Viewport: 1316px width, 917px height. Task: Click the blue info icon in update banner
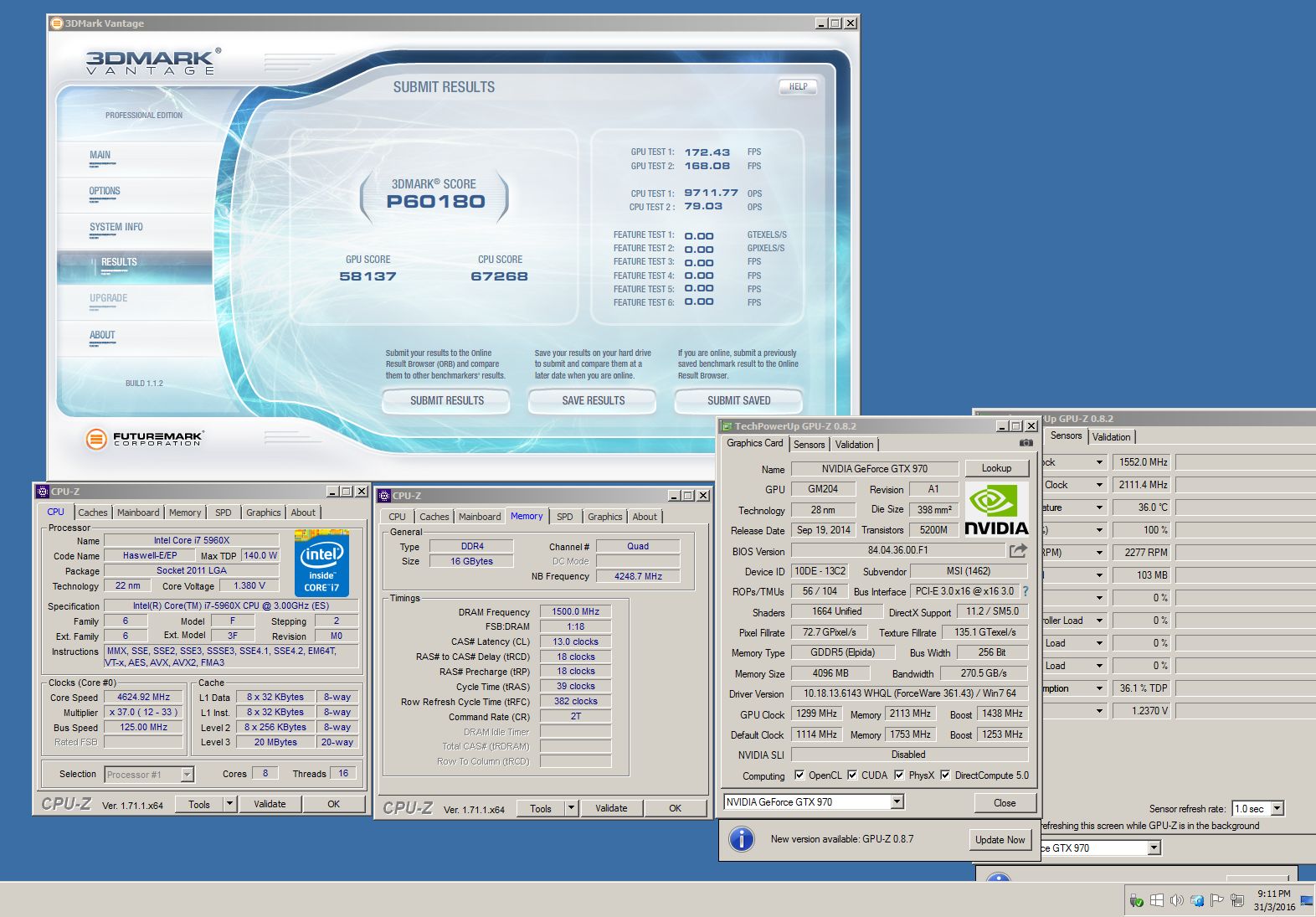[x=742, y=838]
